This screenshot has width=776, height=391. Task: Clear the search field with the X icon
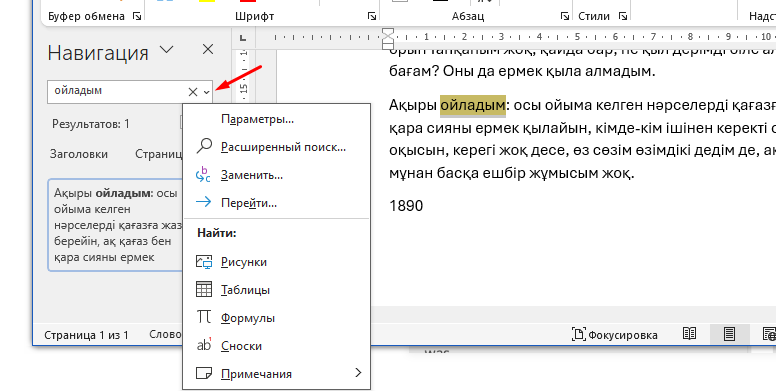(193, 92)
